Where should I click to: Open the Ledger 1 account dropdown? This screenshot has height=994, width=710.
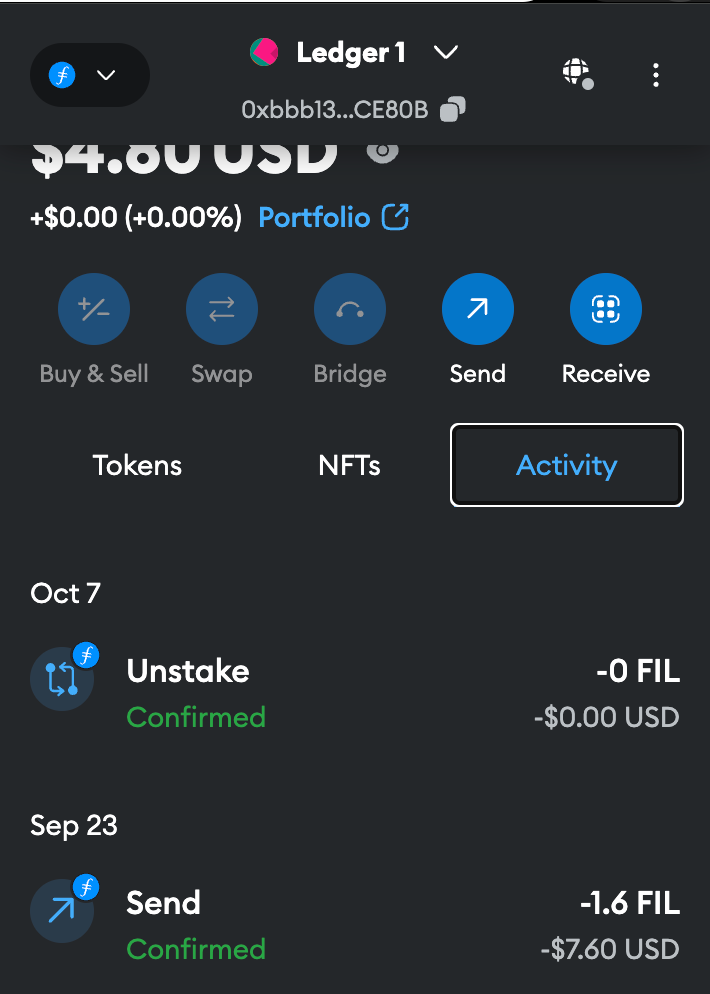pos(446,52)
